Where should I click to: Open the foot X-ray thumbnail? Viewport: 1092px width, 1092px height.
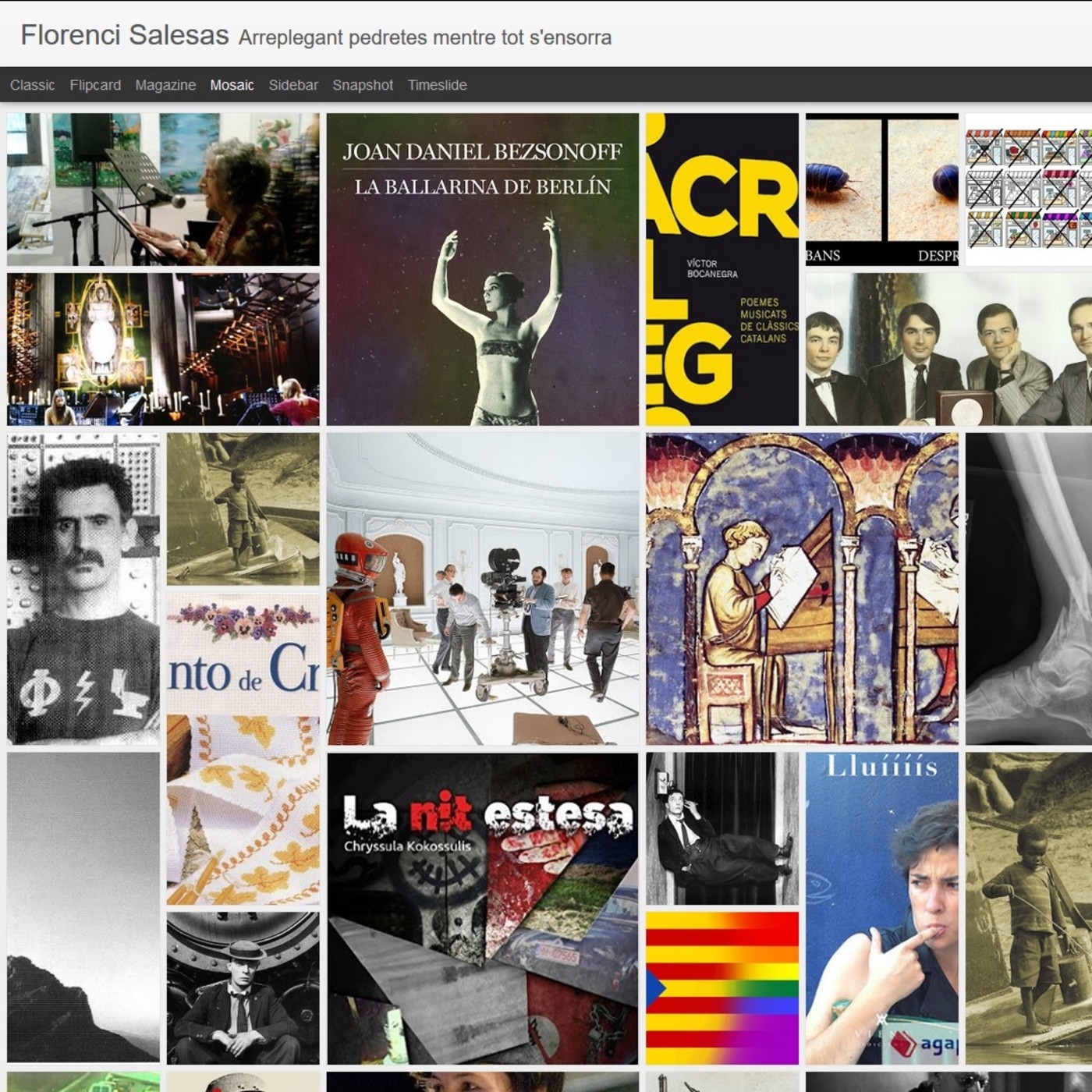coord(1029,589)
